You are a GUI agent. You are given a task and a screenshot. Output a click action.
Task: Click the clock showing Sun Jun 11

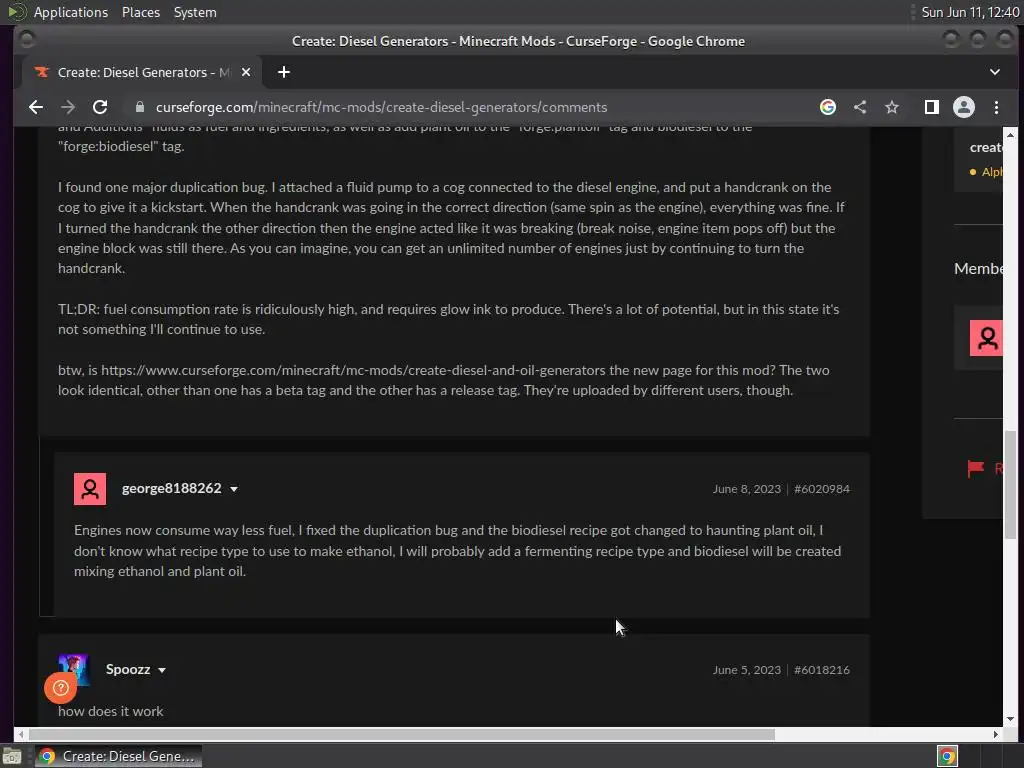click(x=970, y=12)
